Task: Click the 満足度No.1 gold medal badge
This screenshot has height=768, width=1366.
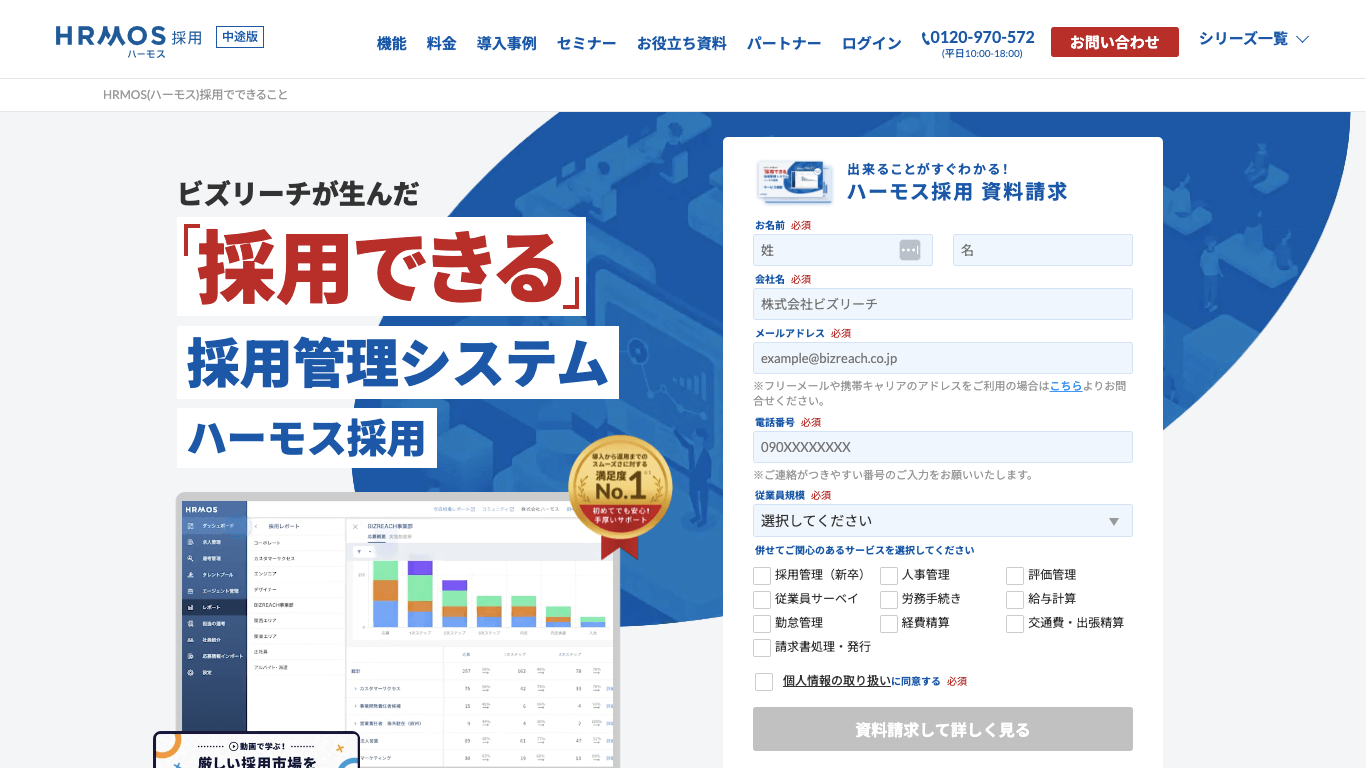Action: [620, 496]
